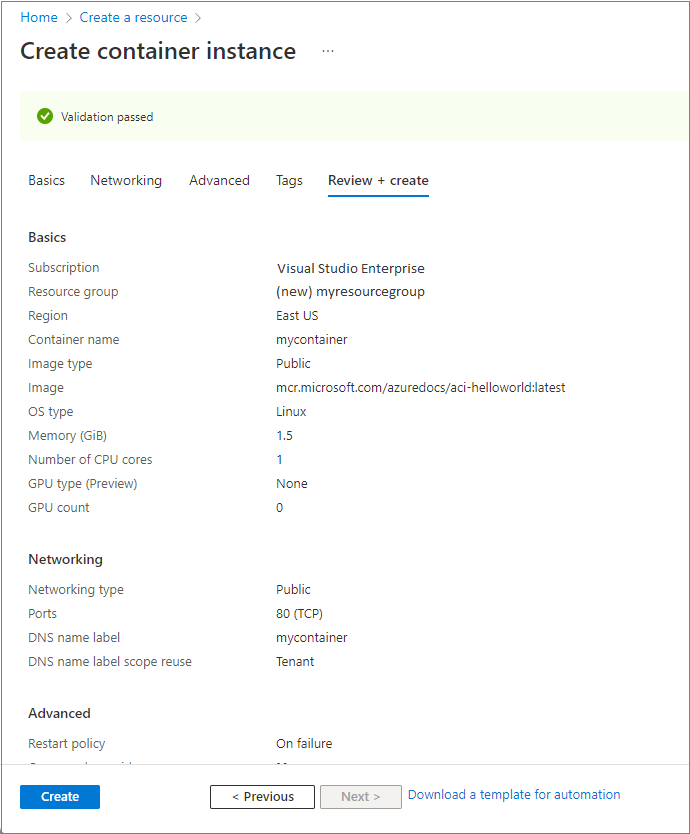Open the Advanced tab

click(219, 180)
